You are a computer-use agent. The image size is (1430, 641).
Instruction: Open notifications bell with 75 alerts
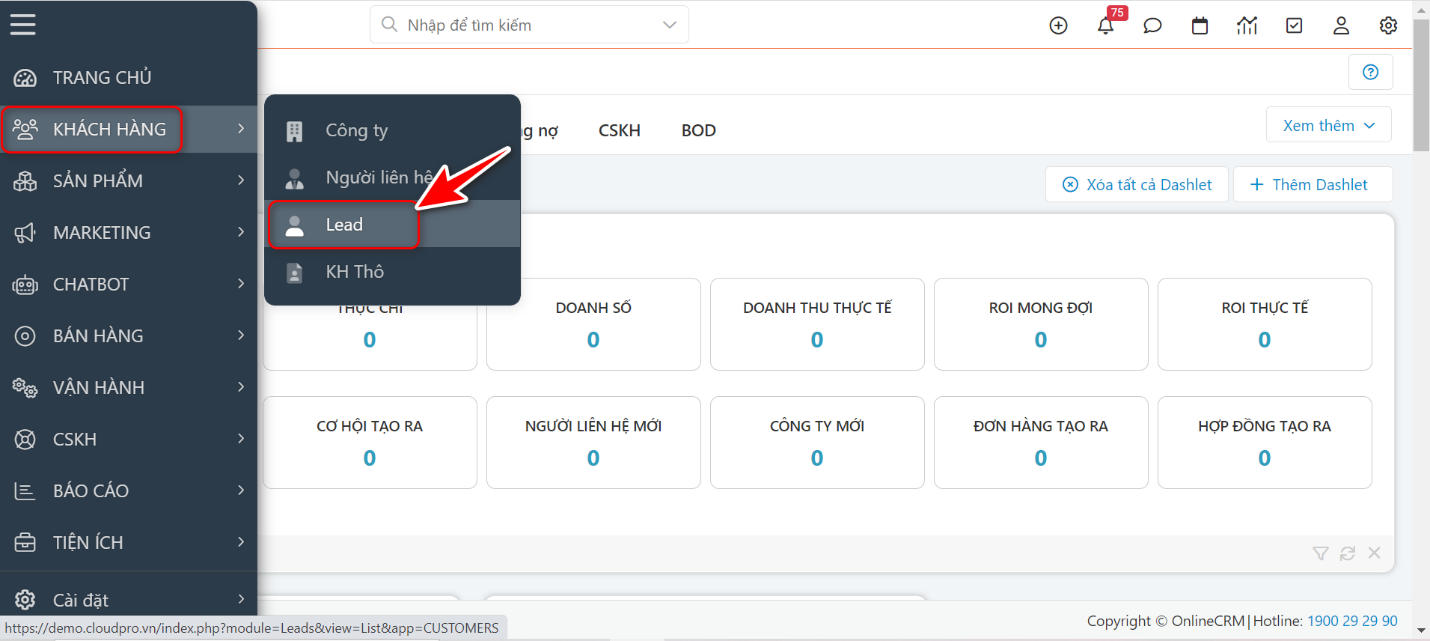point(1105,25)
